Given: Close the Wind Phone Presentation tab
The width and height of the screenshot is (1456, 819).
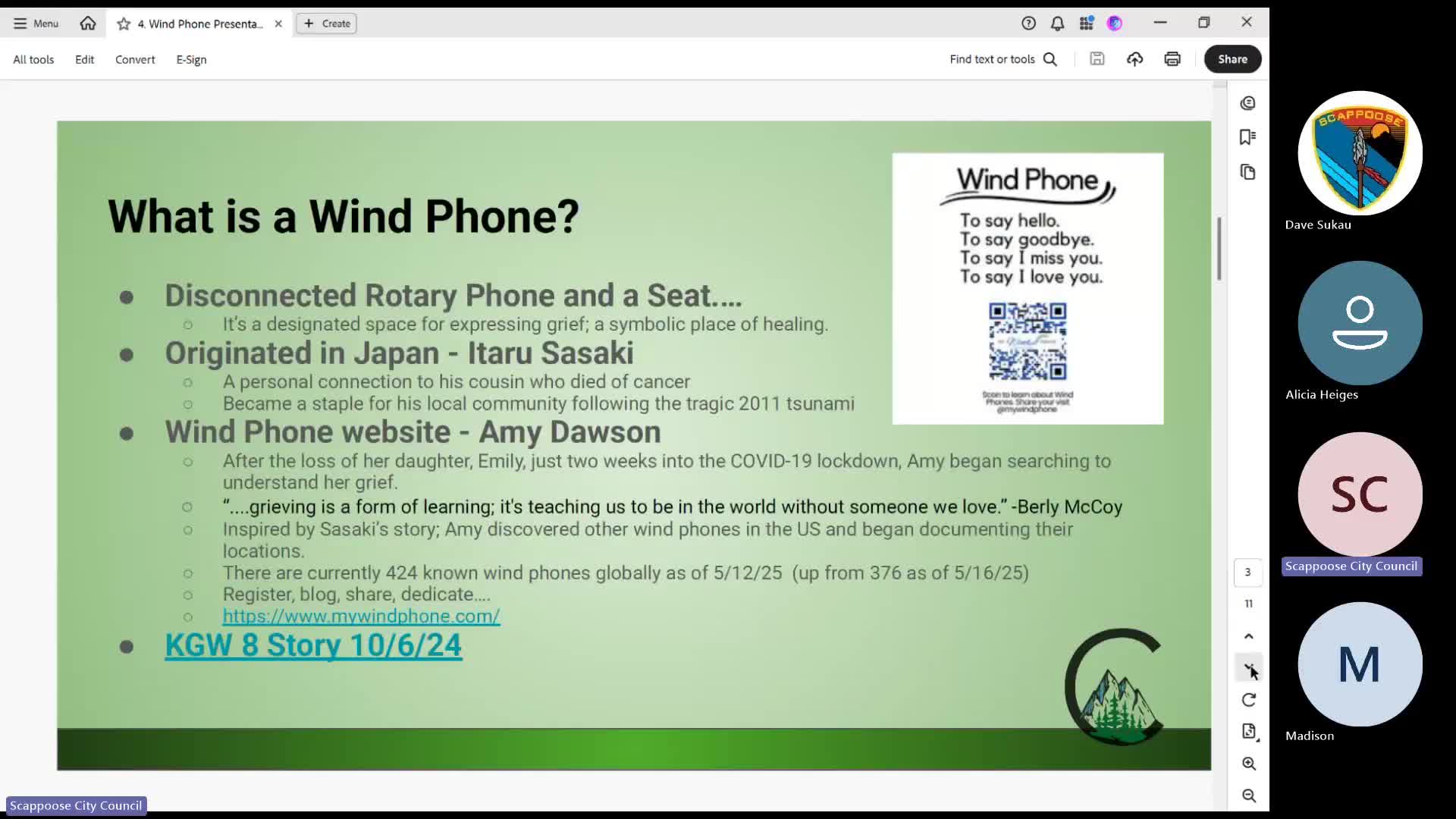Looking at the screenshot, I should coord(278,24).
